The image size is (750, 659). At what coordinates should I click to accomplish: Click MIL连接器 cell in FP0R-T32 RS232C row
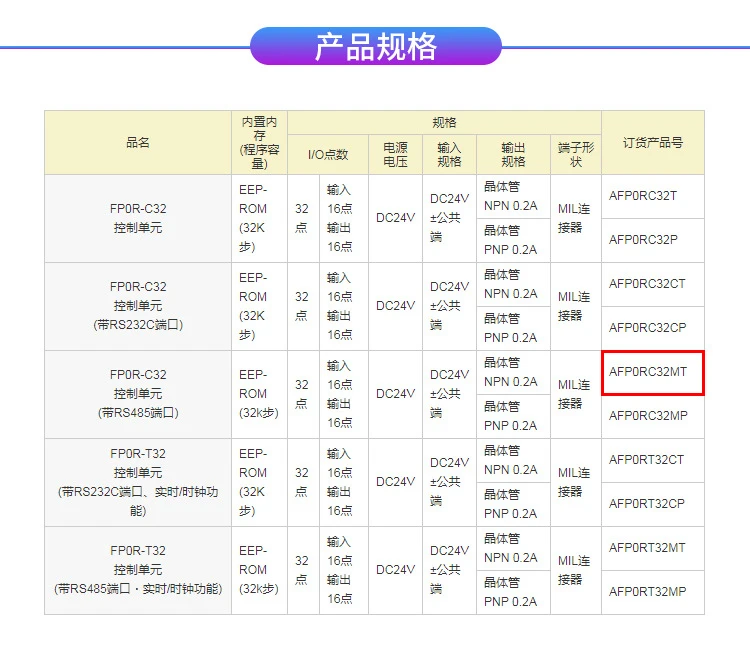[x=576, y=483]
